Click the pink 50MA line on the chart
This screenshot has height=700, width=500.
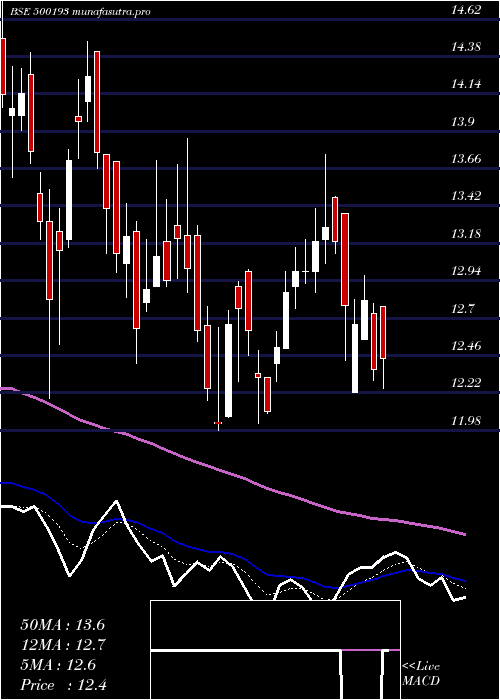click(x=232, y=473)
